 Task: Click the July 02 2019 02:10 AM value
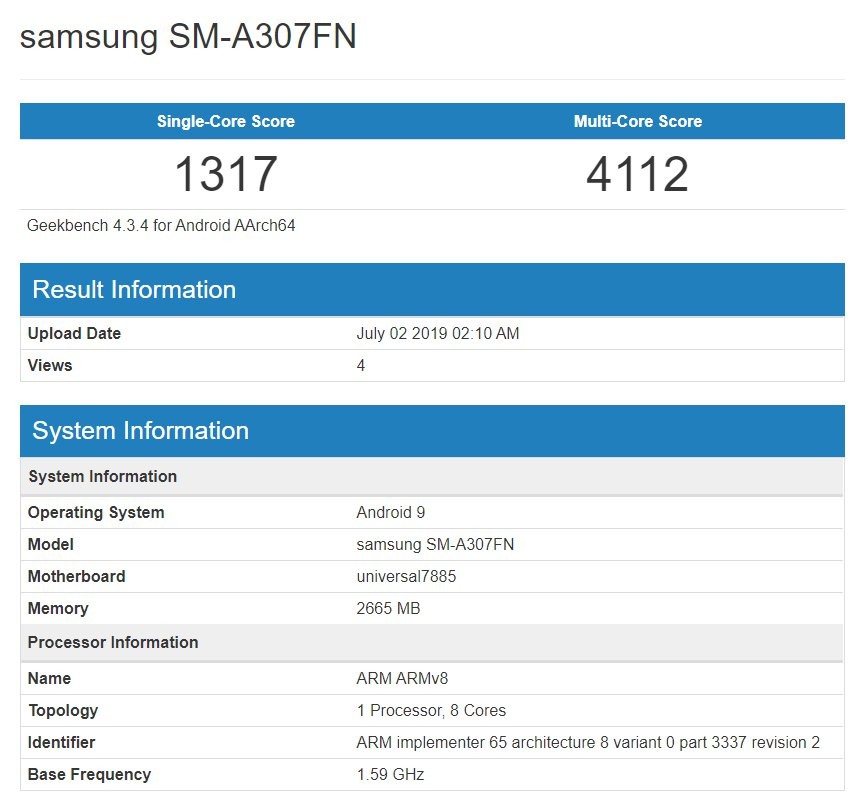pos(438,333)
